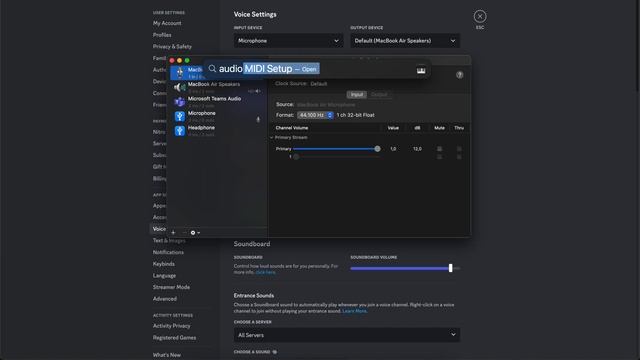Screen dimensions: 640x360
Task: Adjust the Primary channel volume slider
Action: click(x=378, y=149)
